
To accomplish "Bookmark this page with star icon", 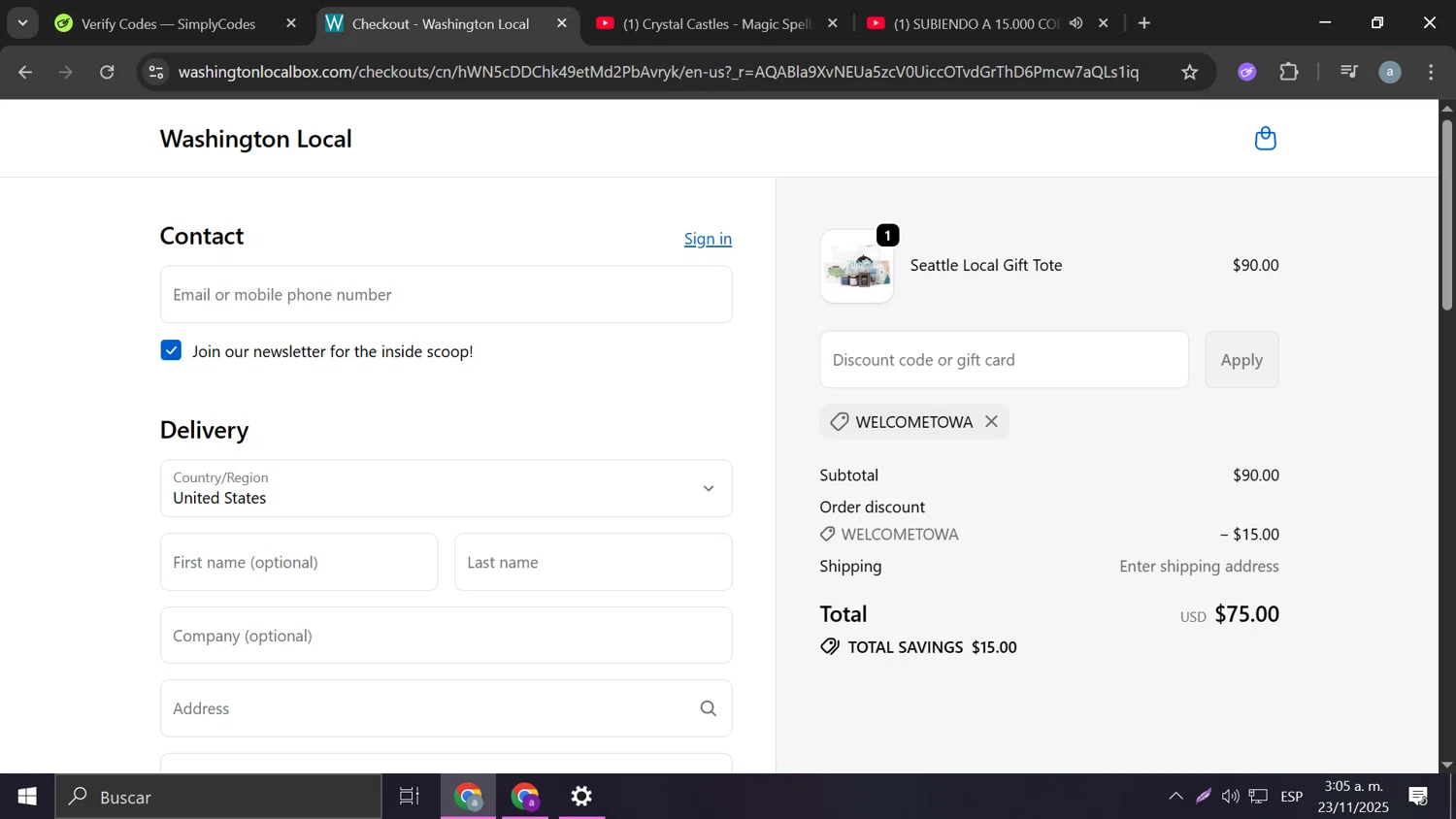I will coord(1190,72).
